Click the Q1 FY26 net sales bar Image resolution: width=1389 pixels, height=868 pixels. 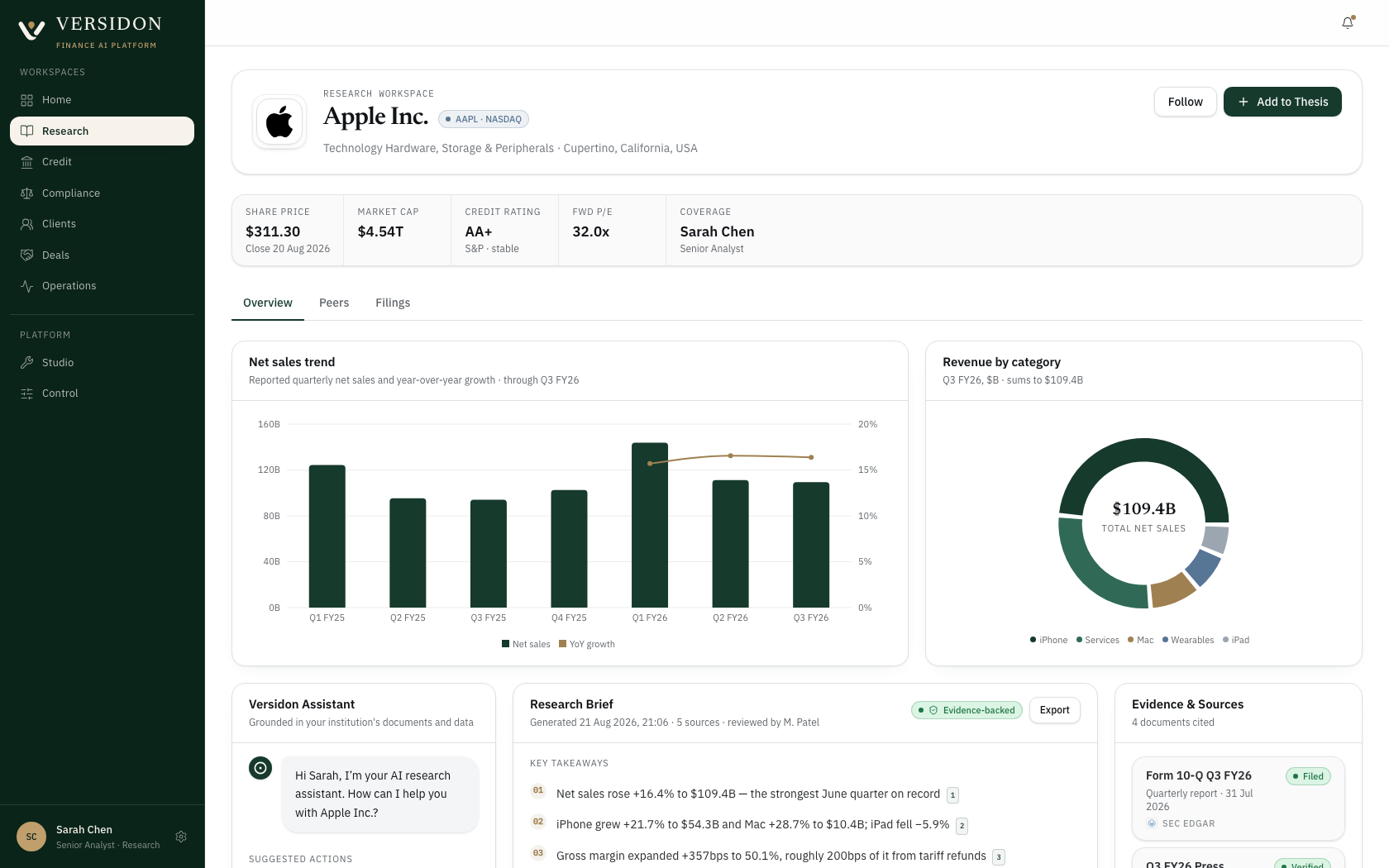[x=650, y=525]
